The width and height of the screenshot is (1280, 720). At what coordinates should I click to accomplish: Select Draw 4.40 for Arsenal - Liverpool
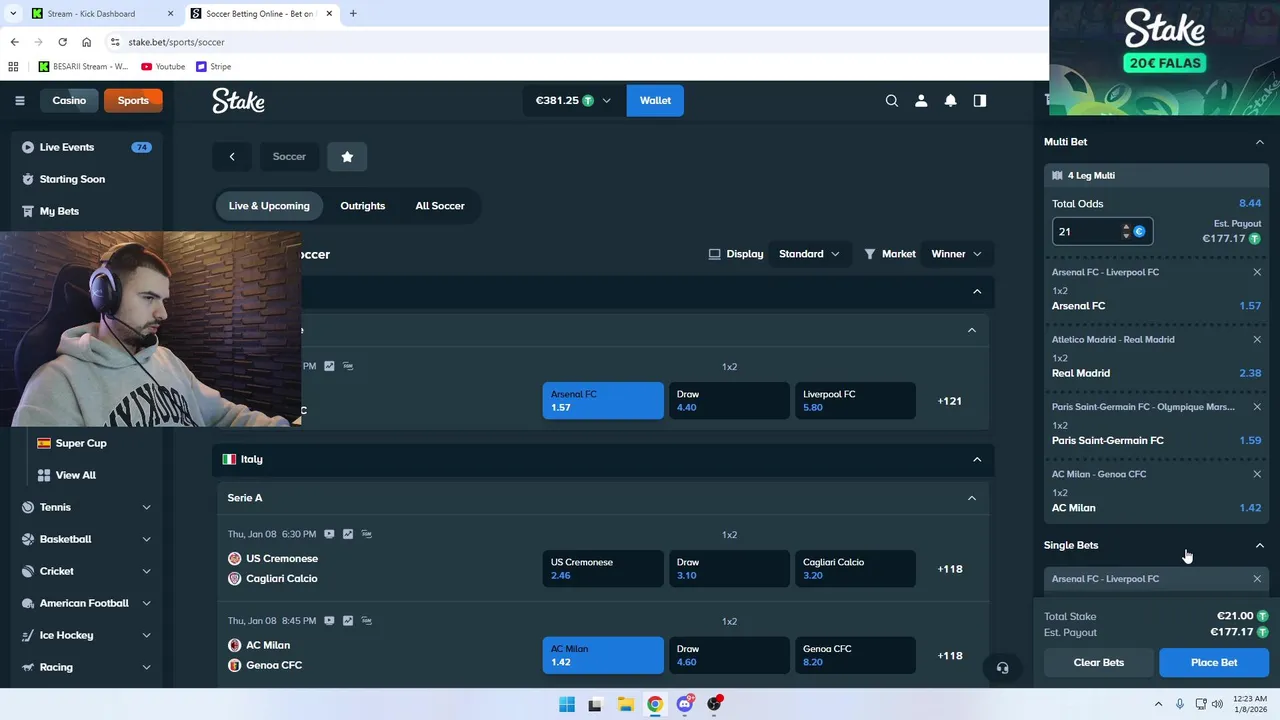pos(729,401)
